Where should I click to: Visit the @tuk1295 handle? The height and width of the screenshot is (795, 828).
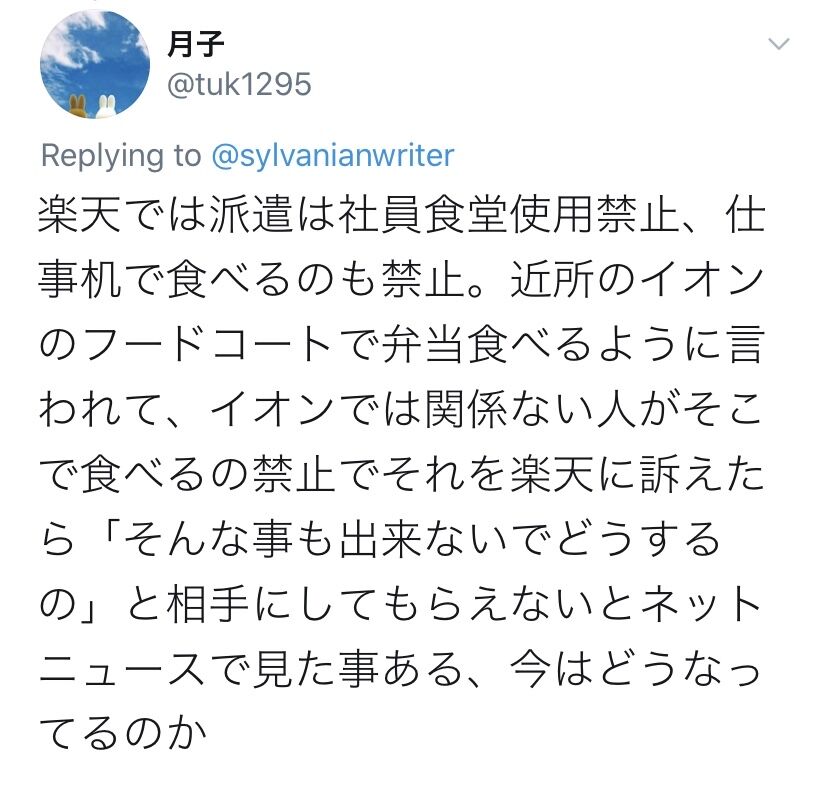click(x=239, y=84)
